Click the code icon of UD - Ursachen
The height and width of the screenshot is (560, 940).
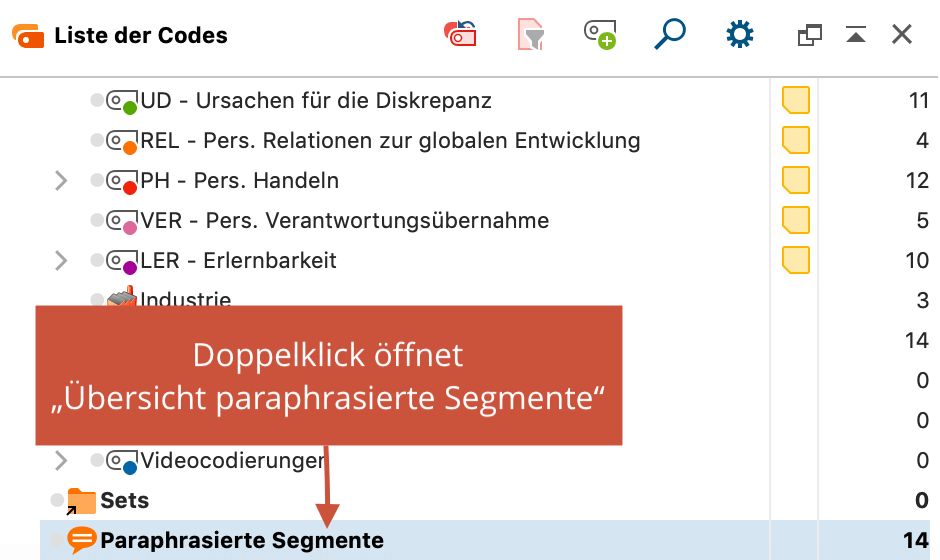coord(122,101)
